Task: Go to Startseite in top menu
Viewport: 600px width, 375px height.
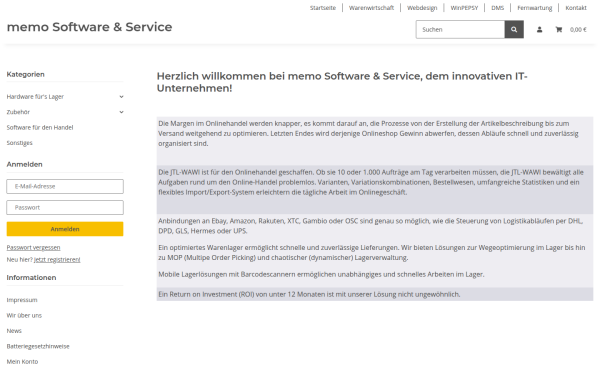Action: click(x=323, y=8)
